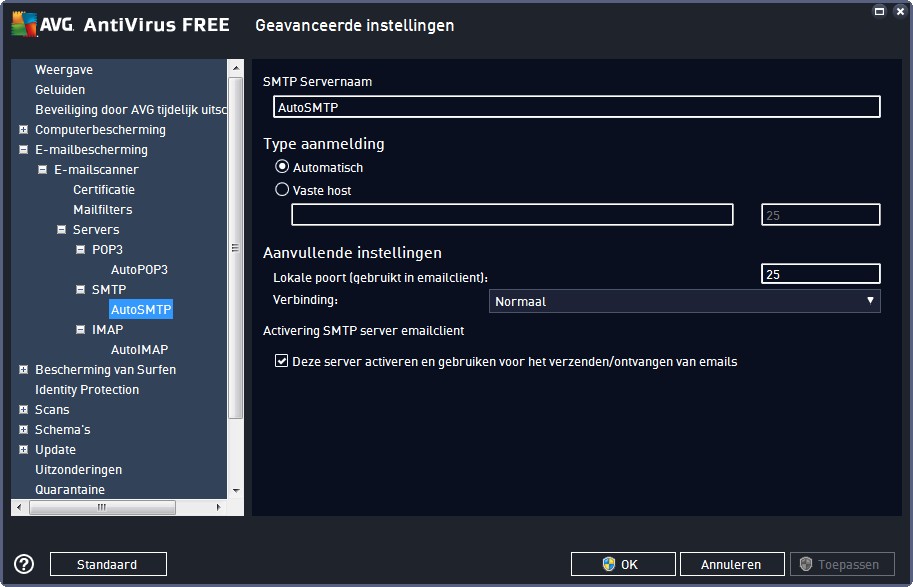The height and width of the screenshot is (587, 913).
Task: Open the Verbinding dropdown showing Normaal
Action: click(x=684, y=301)
